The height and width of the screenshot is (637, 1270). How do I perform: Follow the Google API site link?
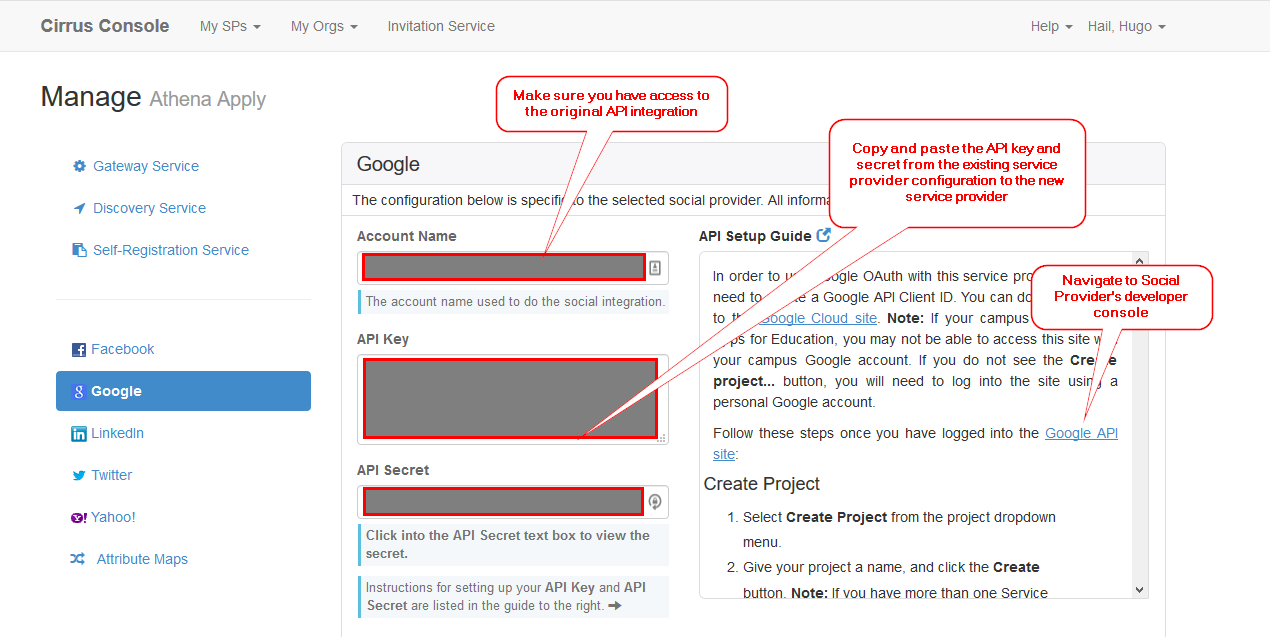[1081, 433]
